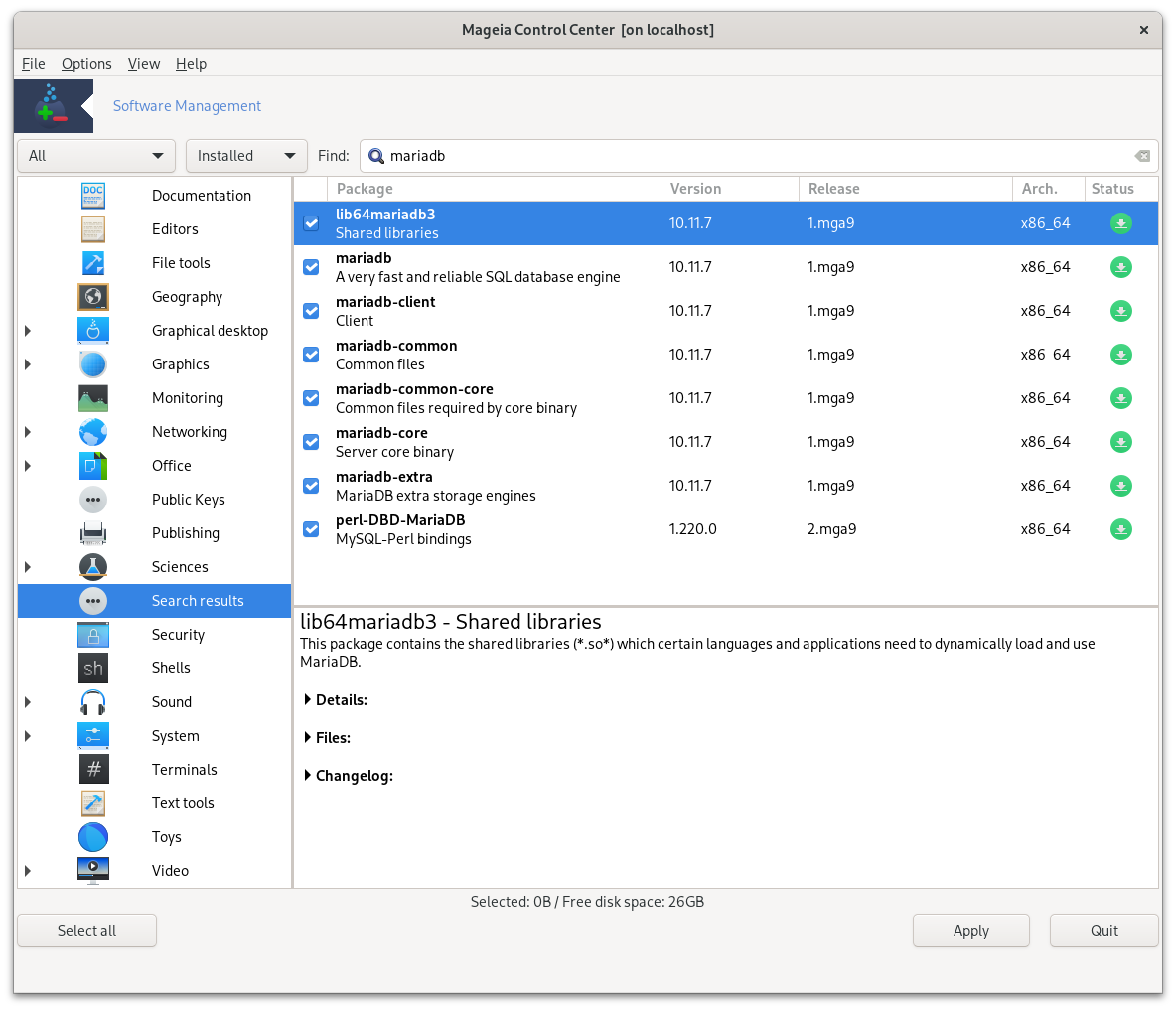Open the Options menu
Image resolution: width=1176 pixels, height=1010 pixels.
click(86, 64)
